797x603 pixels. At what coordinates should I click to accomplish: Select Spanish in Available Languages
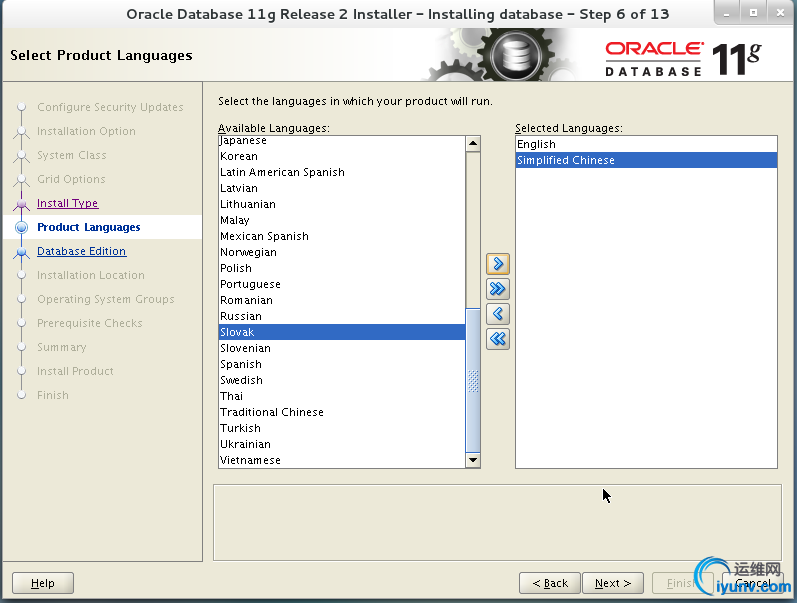342,365
